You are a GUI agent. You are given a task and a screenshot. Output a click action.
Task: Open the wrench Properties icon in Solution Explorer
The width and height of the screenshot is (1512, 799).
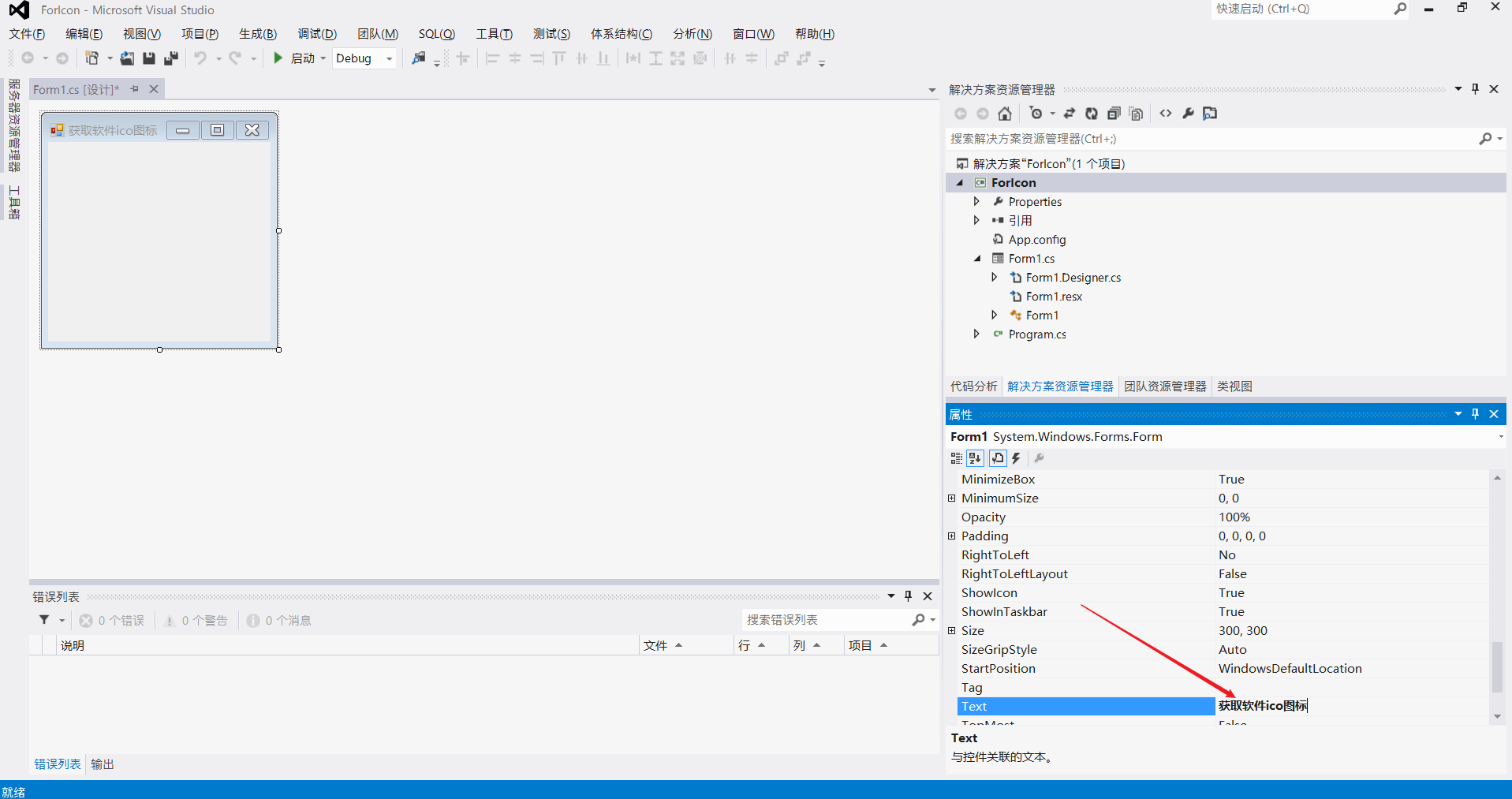tap(1188, 114)
